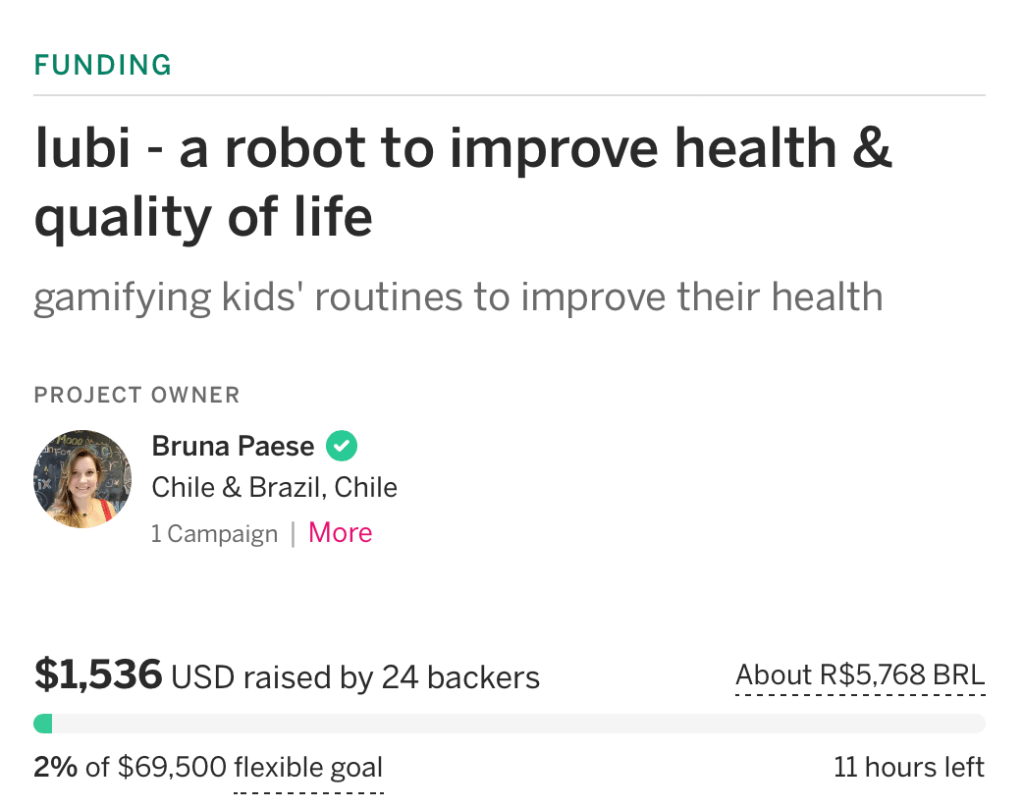Show the About R$5,768 BRL conversion

coord(860,675)
